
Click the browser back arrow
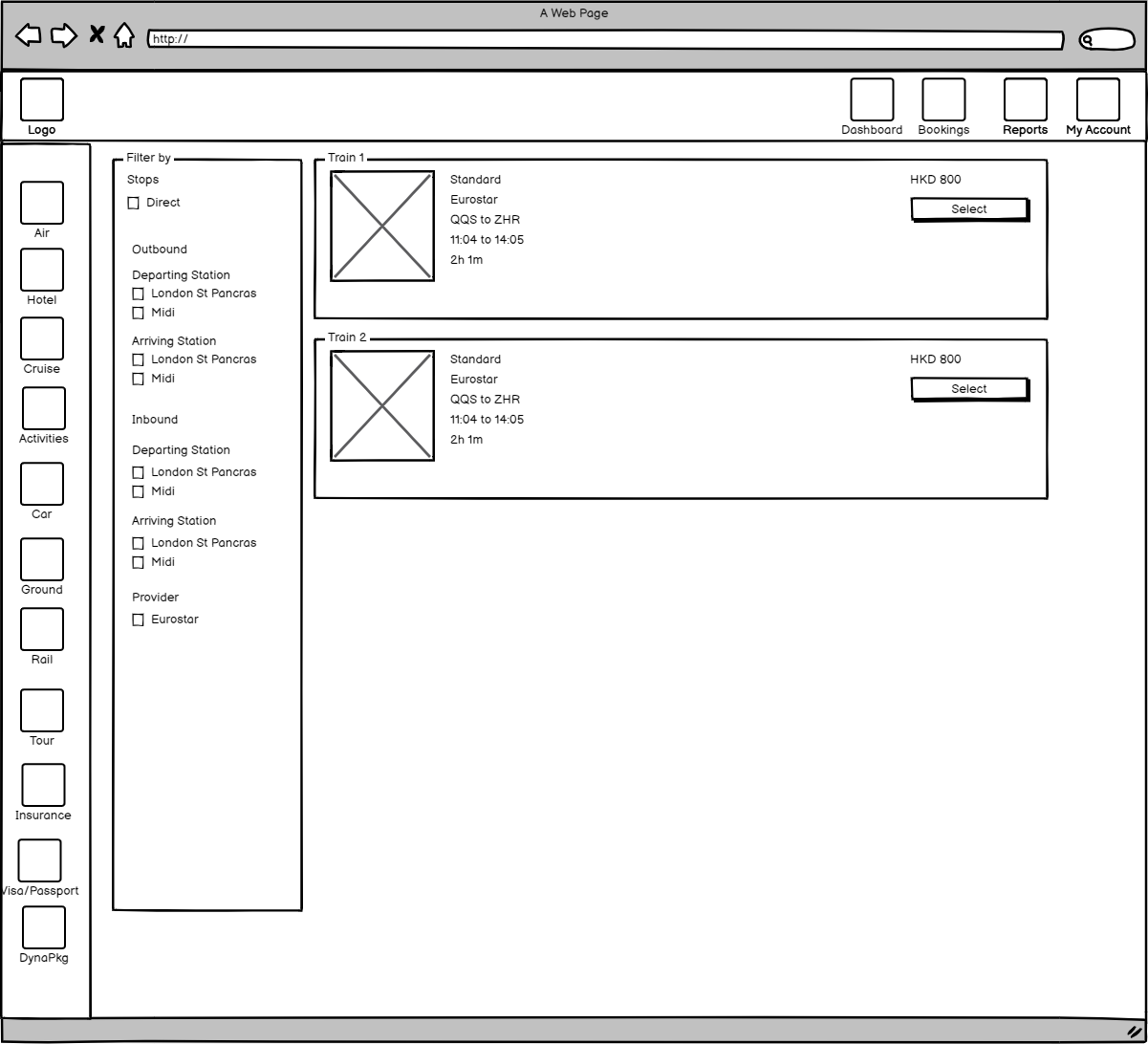click(29, 36)
